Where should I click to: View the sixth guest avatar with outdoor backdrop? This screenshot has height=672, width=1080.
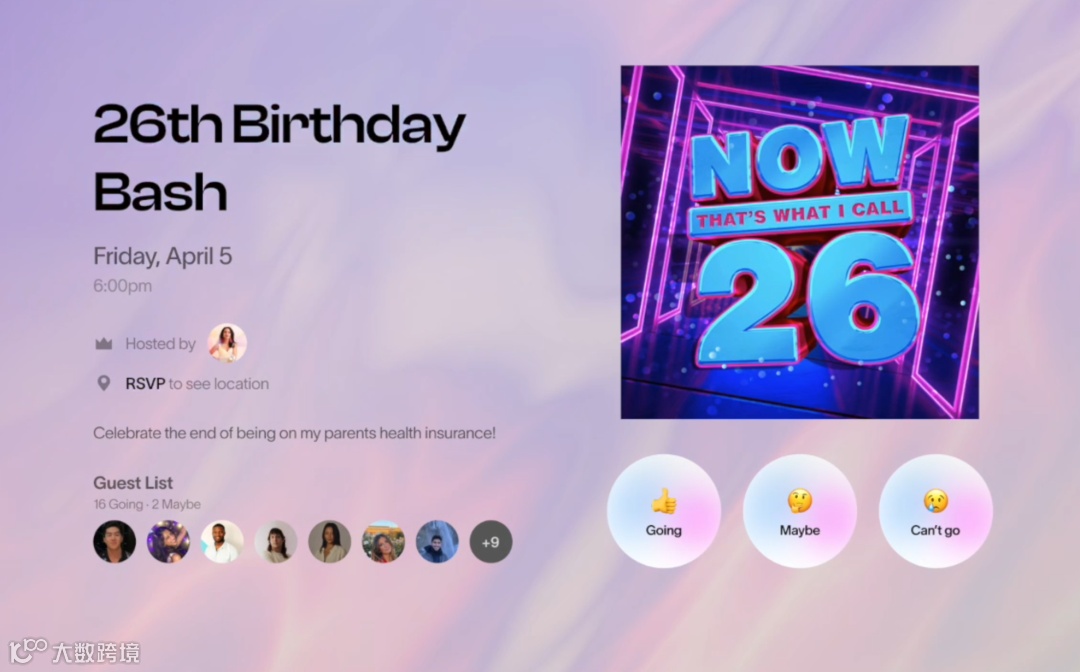pyautogui.click(x=383, y=542)
